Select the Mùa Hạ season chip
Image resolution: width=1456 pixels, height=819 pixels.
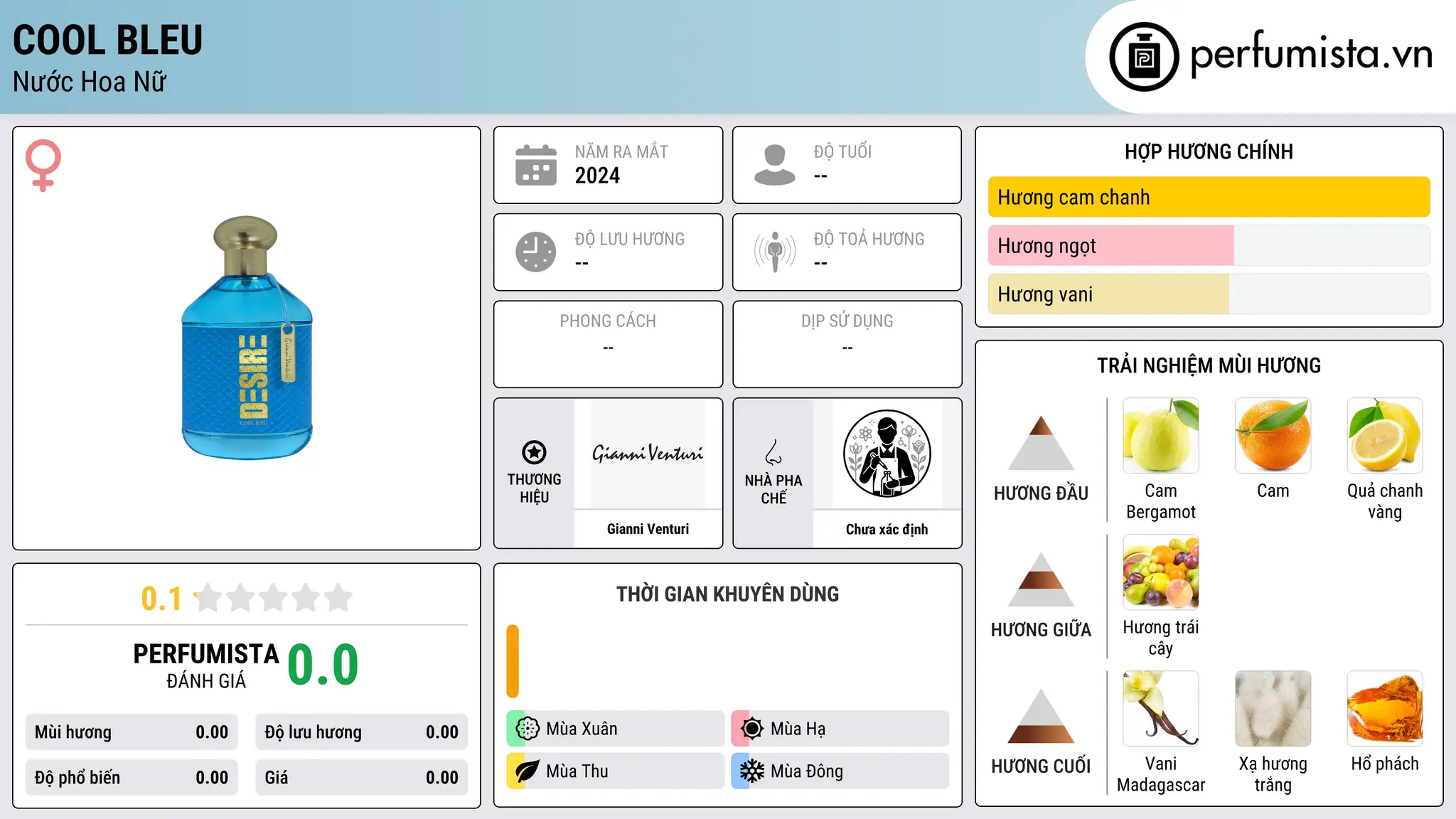click(840, 729)
